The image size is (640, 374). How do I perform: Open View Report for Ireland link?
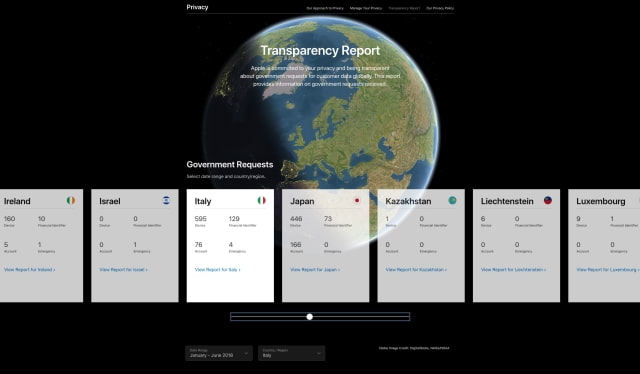pos(29,269)
